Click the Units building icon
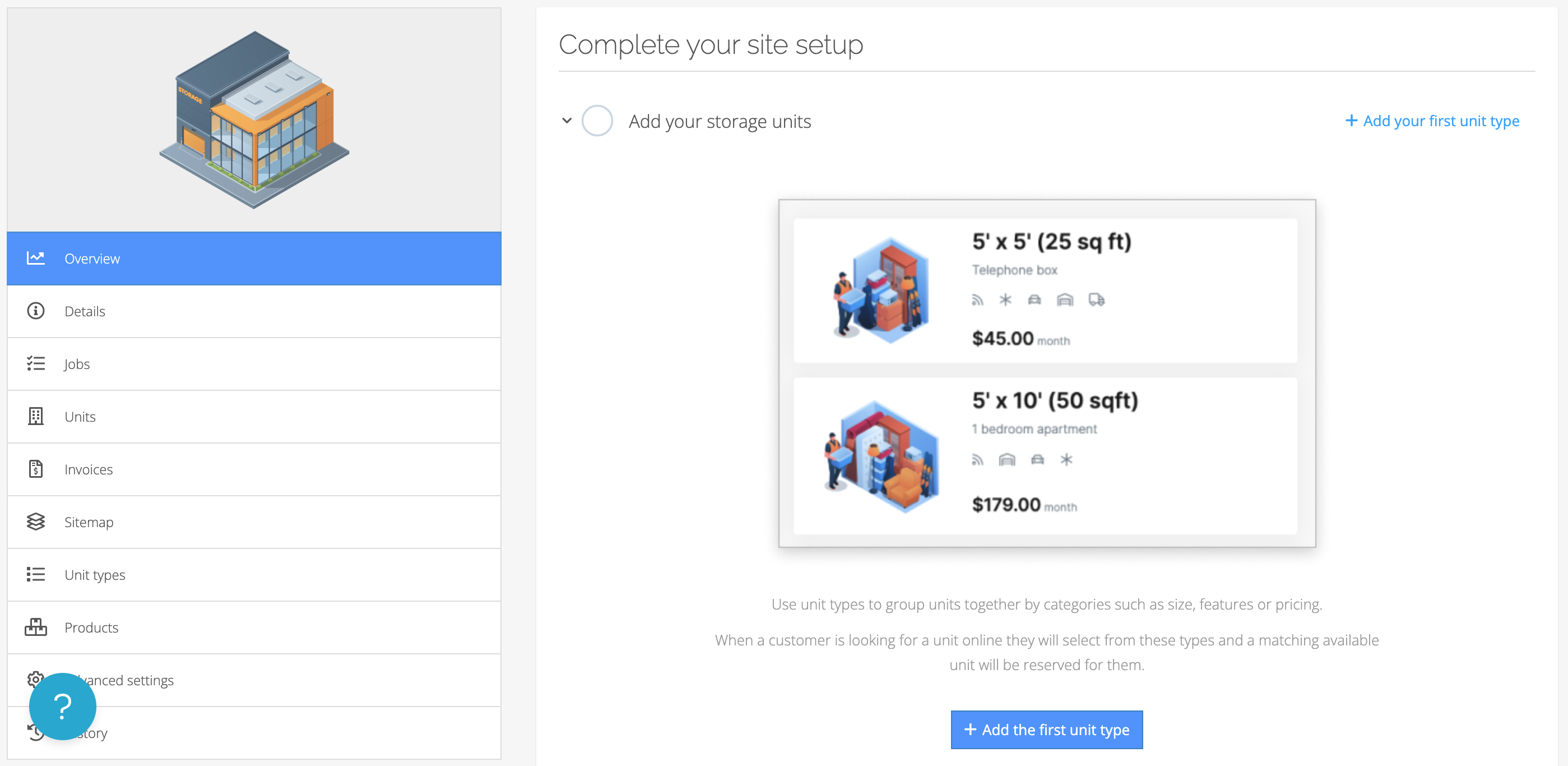Image resolution: width=1568 pixels, height=766 pixels. tap(35, 417)
